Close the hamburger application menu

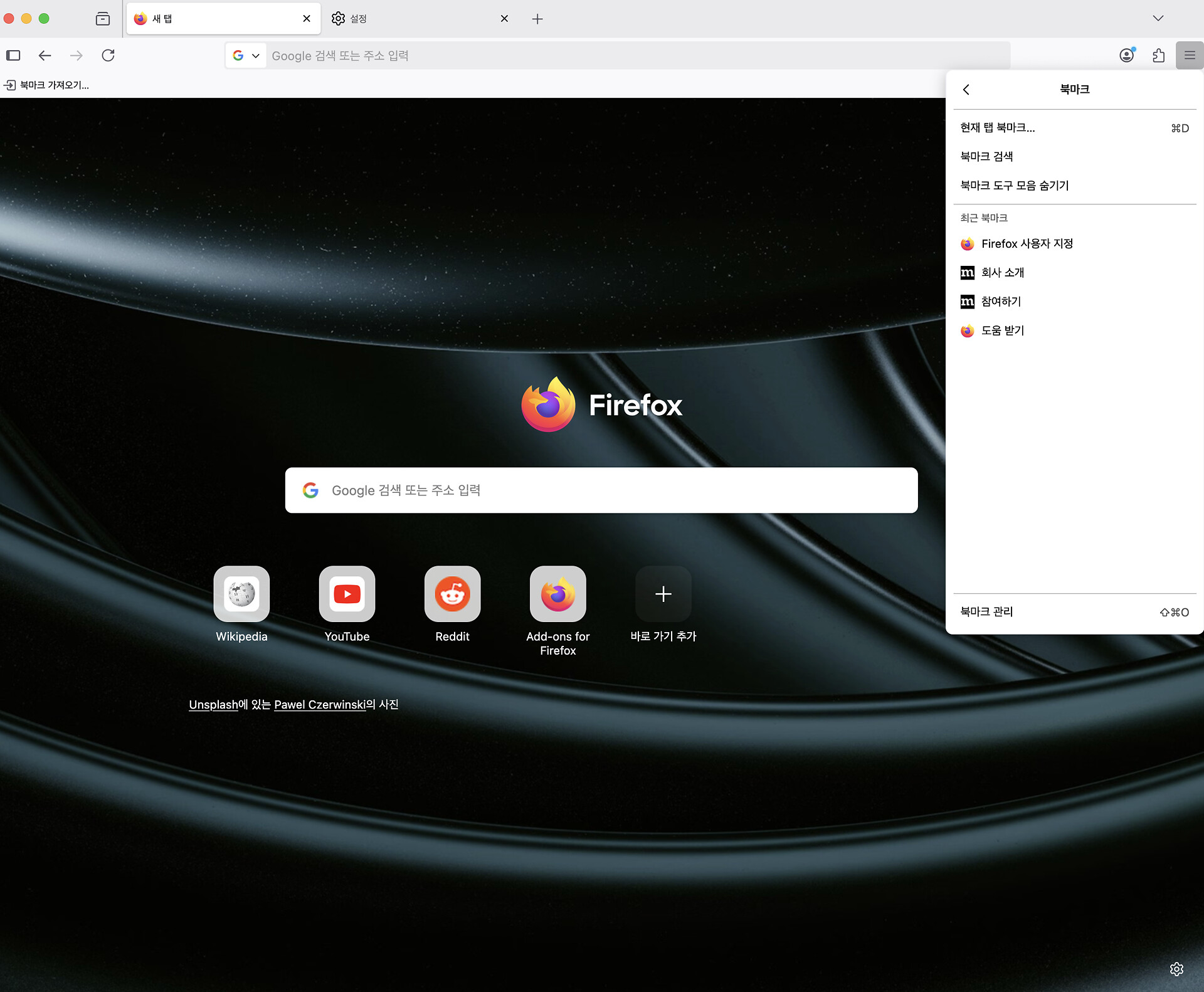pyautogui.click(x=1190, y=55)
